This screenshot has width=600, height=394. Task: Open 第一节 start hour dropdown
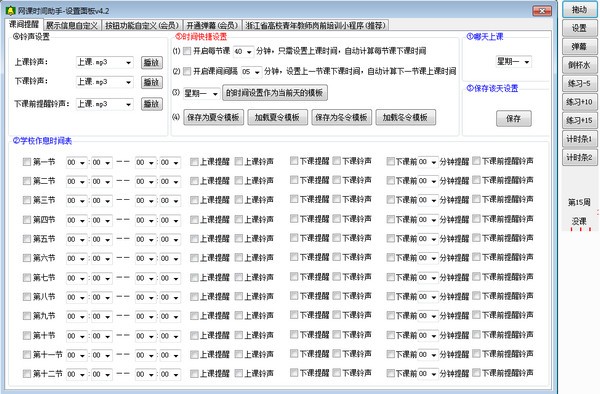[77, 163]
